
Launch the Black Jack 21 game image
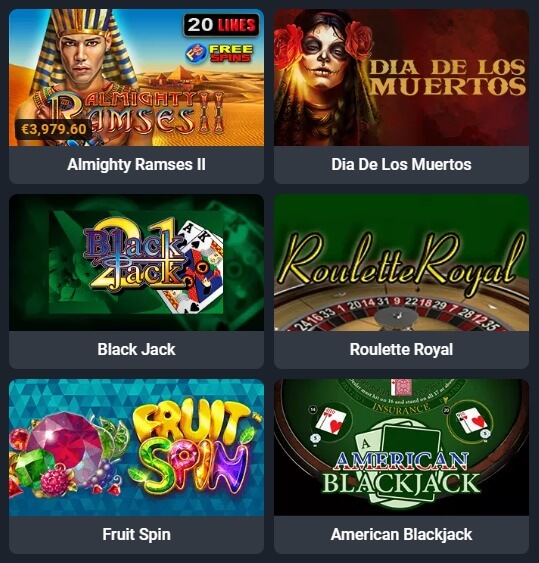click(x=136, y=262)
